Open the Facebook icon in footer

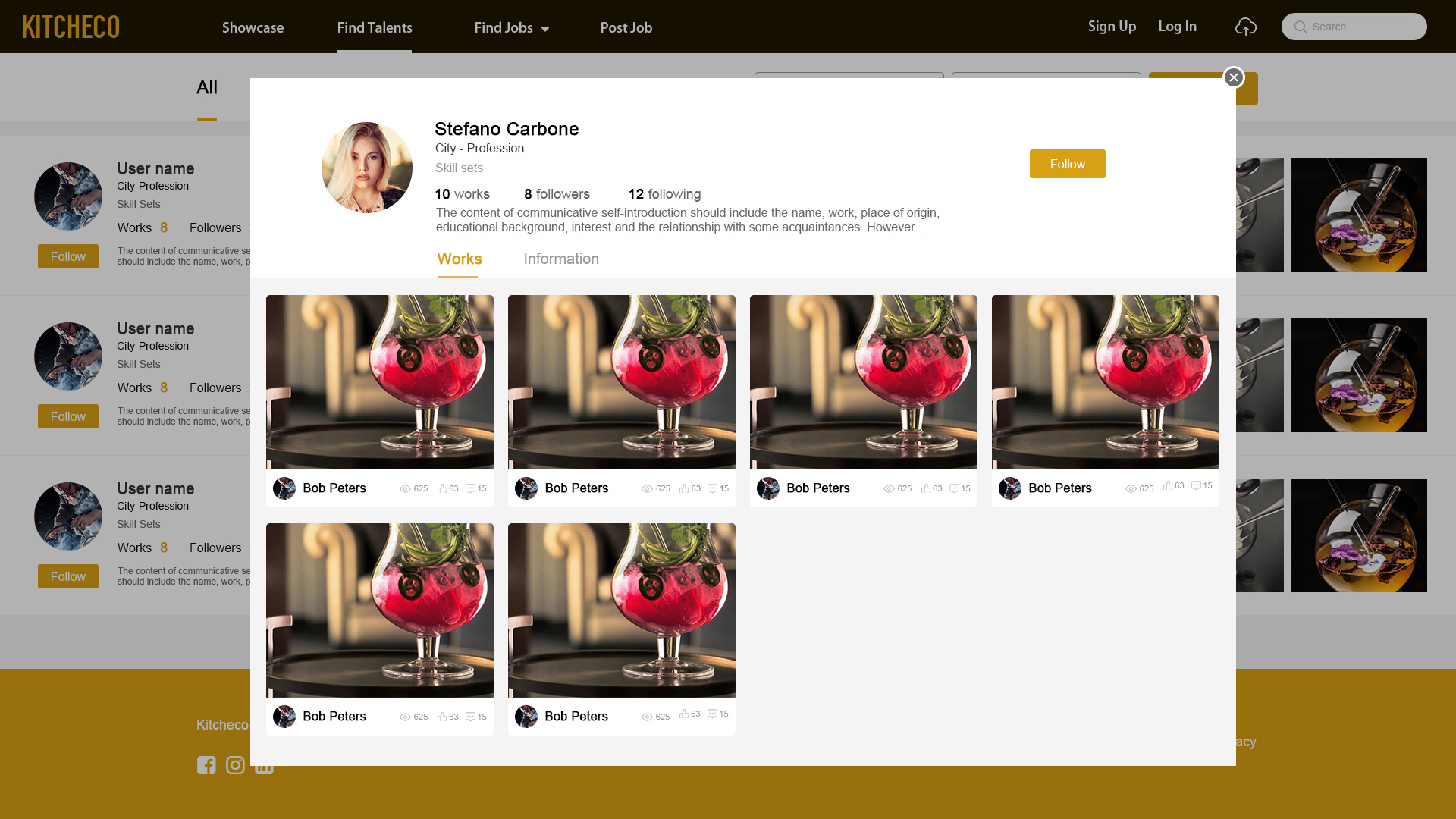tap(206, 765)
